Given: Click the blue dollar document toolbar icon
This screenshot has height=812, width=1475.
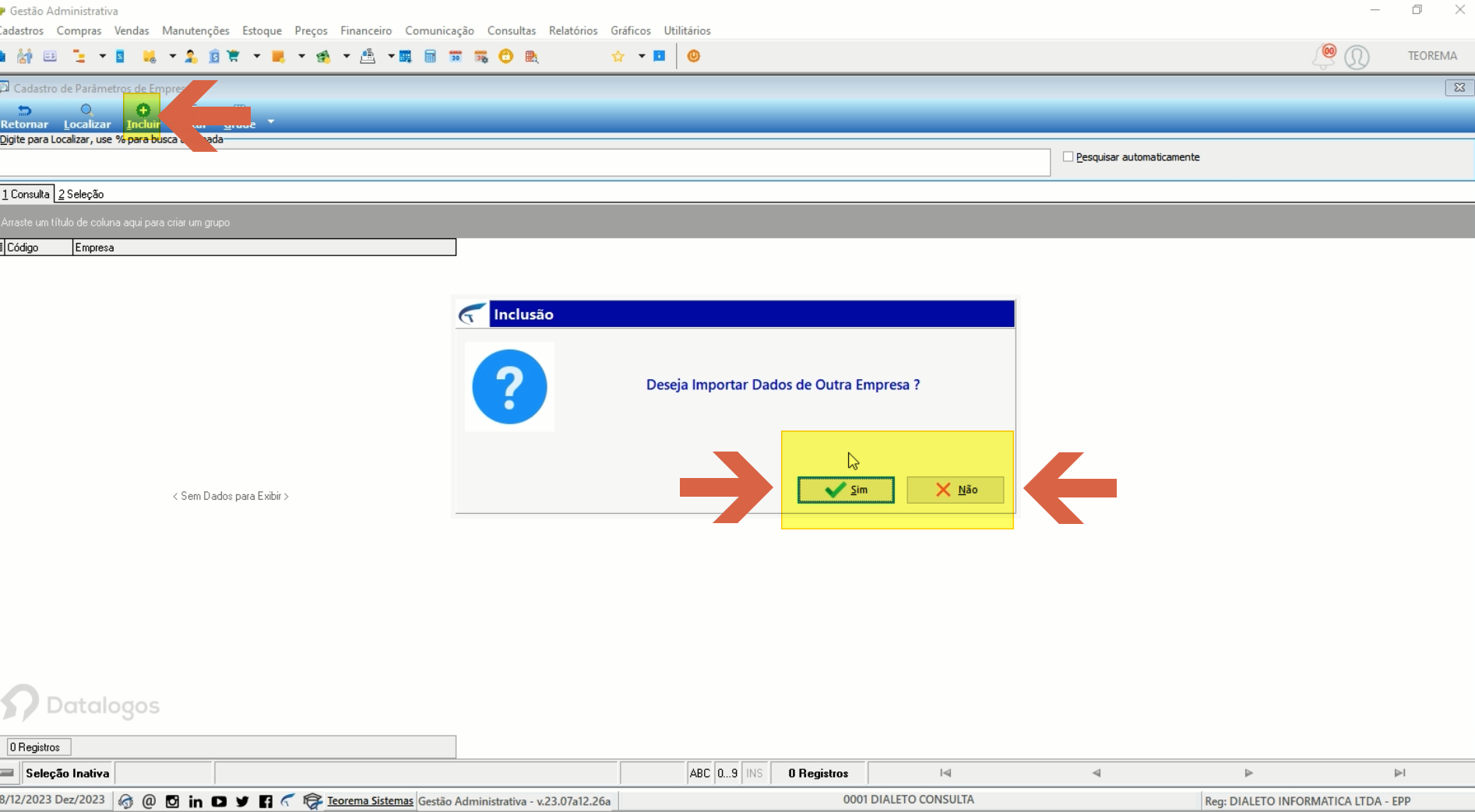Looking at the screenshot, I should [120, 56].
